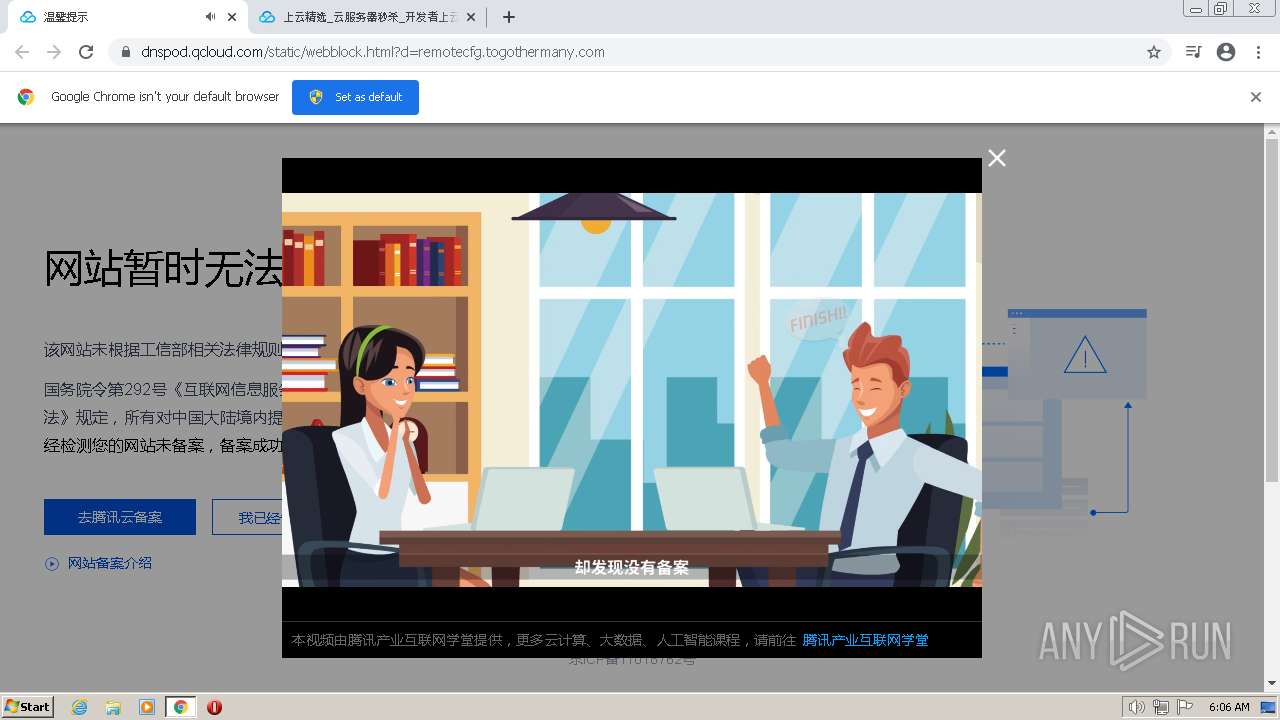Click the partly hidden 我已经 button
The image size is (1280, 720).
[x=247, y=517]
